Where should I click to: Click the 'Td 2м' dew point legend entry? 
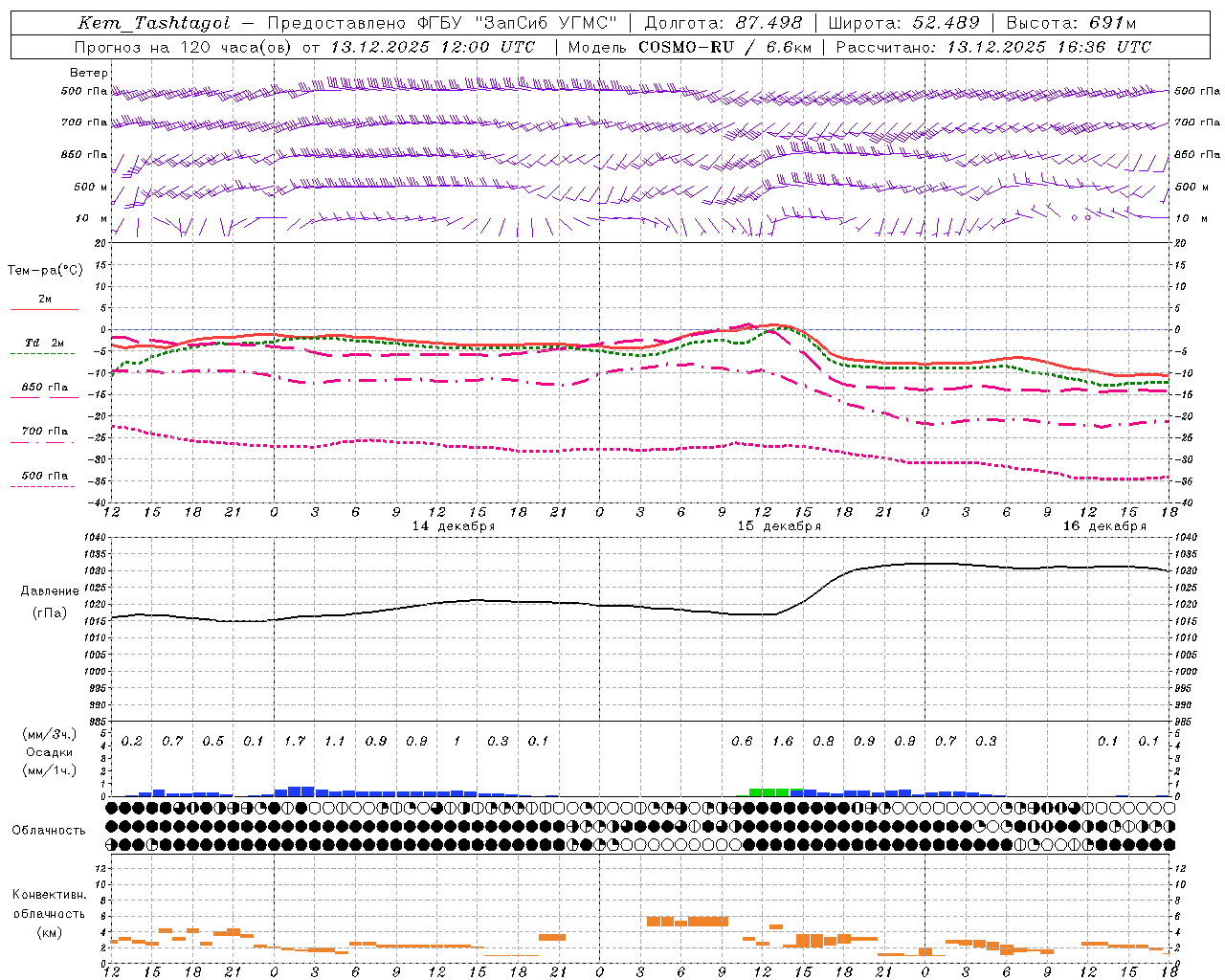pos(45,343)
